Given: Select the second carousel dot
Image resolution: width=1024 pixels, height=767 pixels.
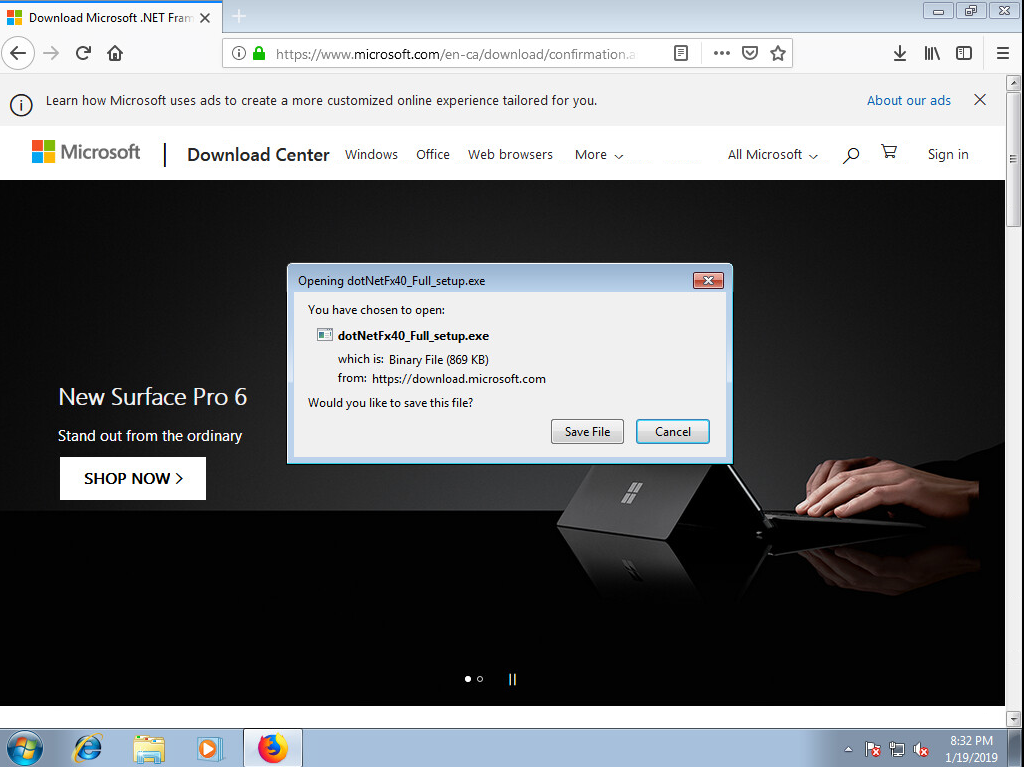Looking at the screenshot, I should pyautogui.click(x=480, y=679).
